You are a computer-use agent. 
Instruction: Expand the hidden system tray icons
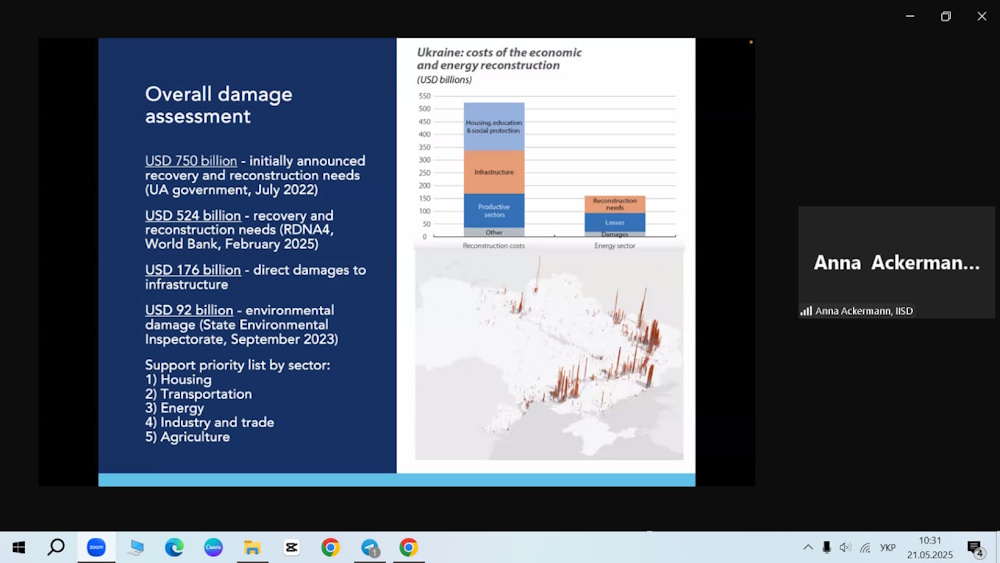[x=808, y=547]
